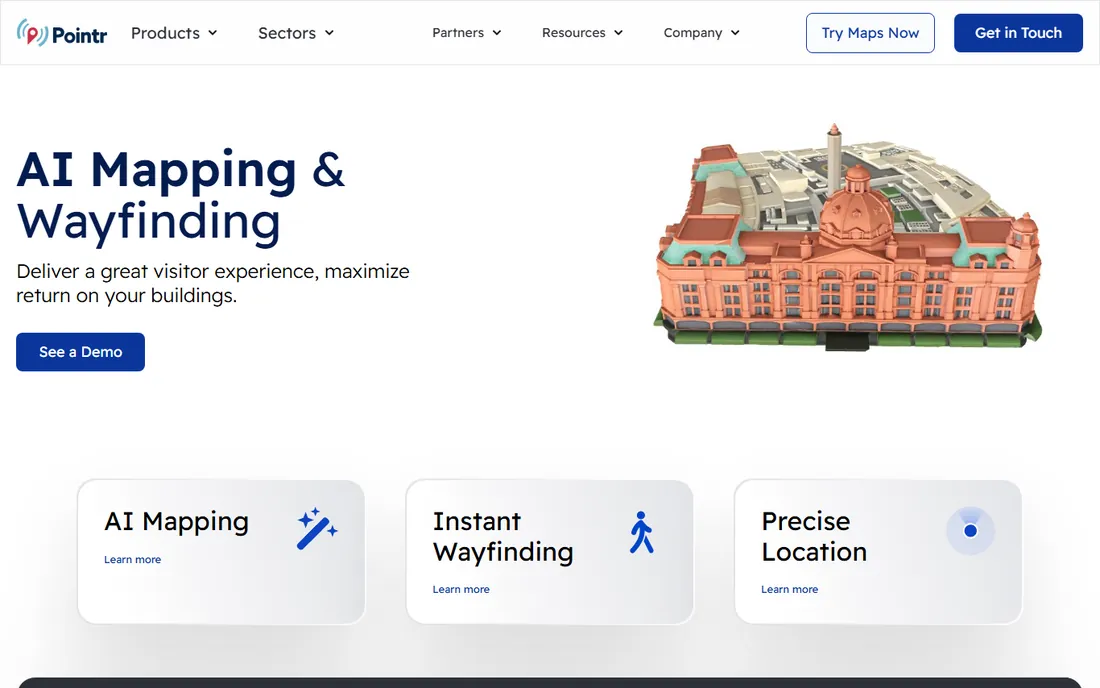Viewport: 1100px width, 688px height.
Task: Click the Pointr logo
Action: 62,33
